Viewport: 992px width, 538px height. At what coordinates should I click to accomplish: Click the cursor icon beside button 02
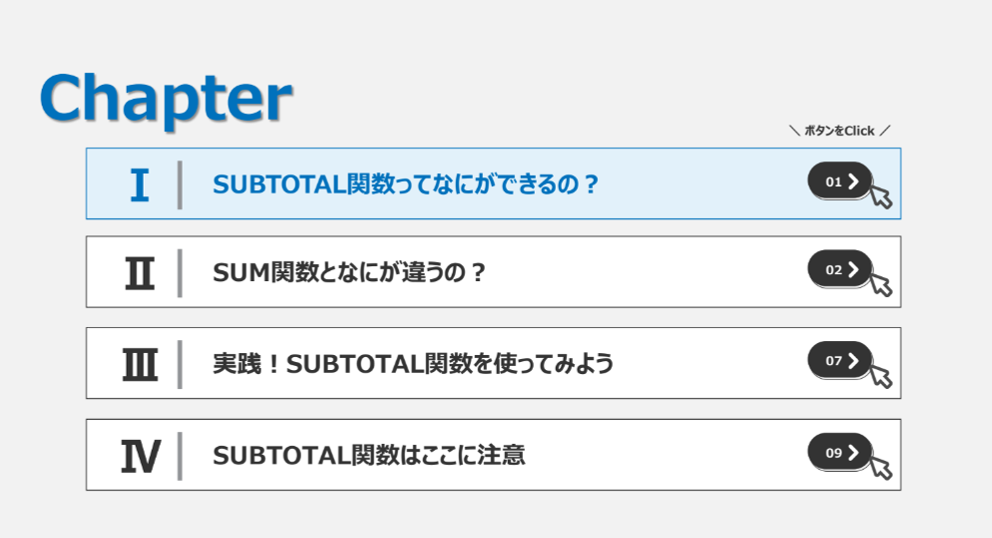coord(881,284)
